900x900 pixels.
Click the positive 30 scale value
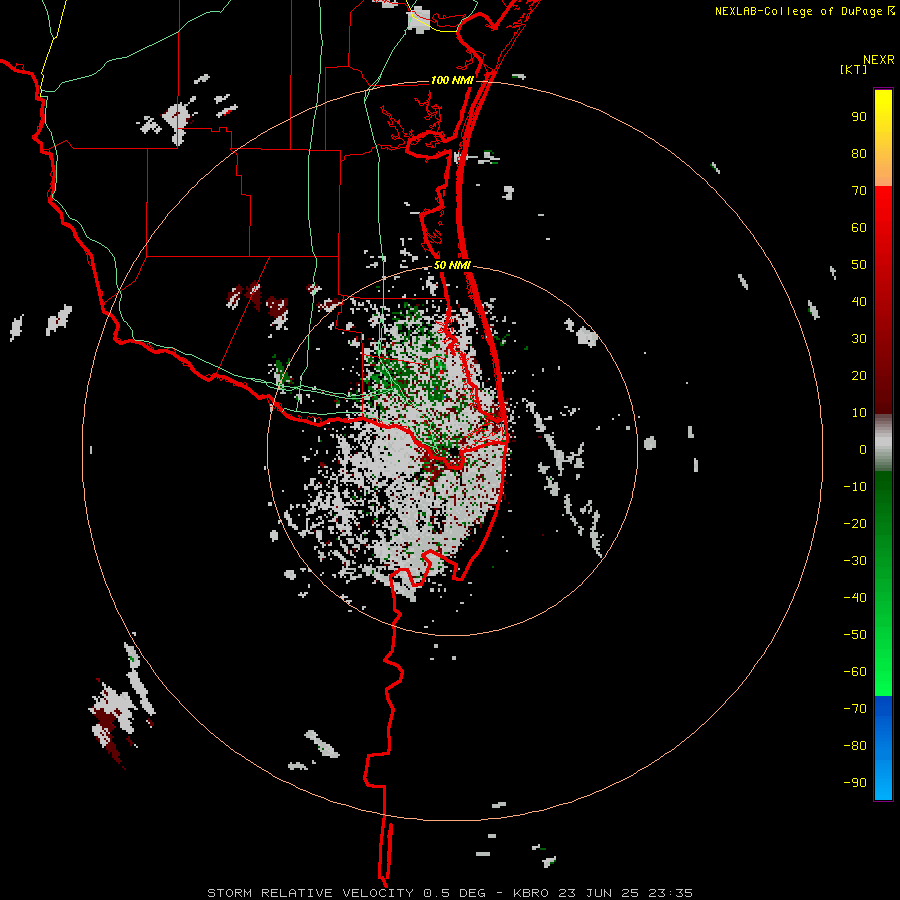point(859,339)
